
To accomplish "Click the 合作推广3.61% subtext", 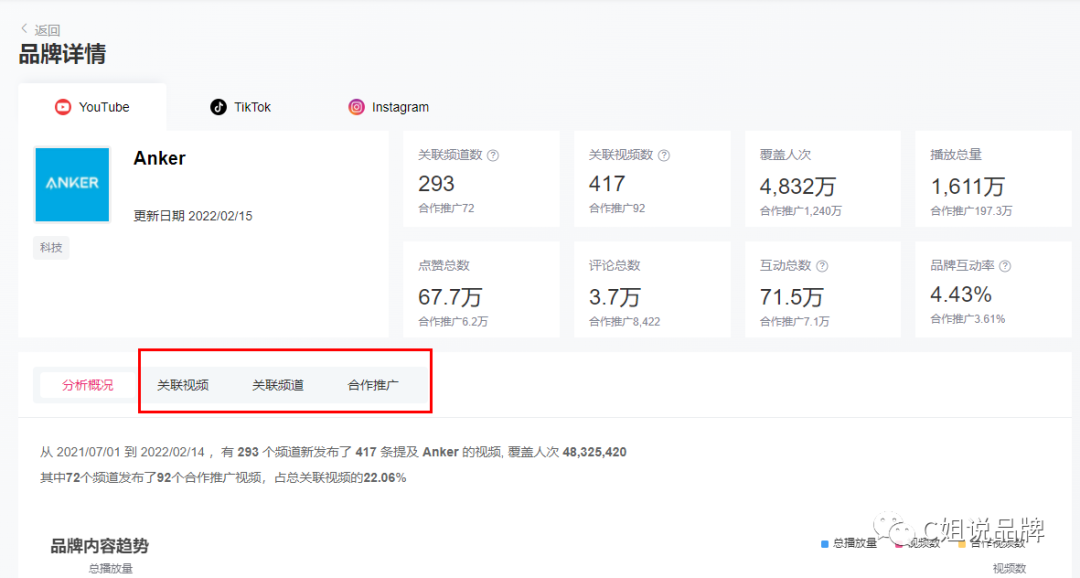I will click(x=968, y=318).
